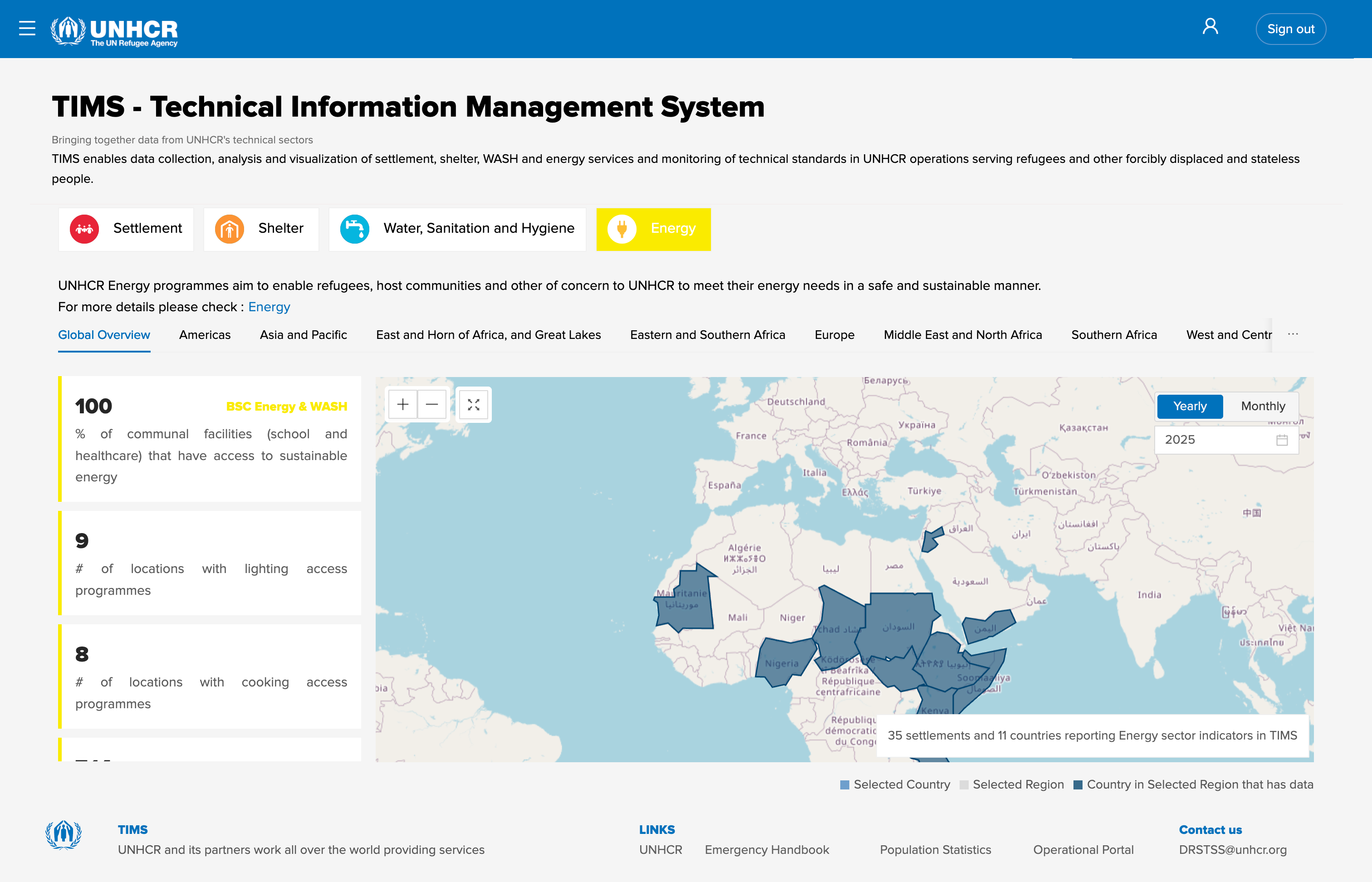This screenshot has width=1372, height=882.
Task: Open the calendar year picker icon
Action: pyautogui.click(x=1282, y=440)
